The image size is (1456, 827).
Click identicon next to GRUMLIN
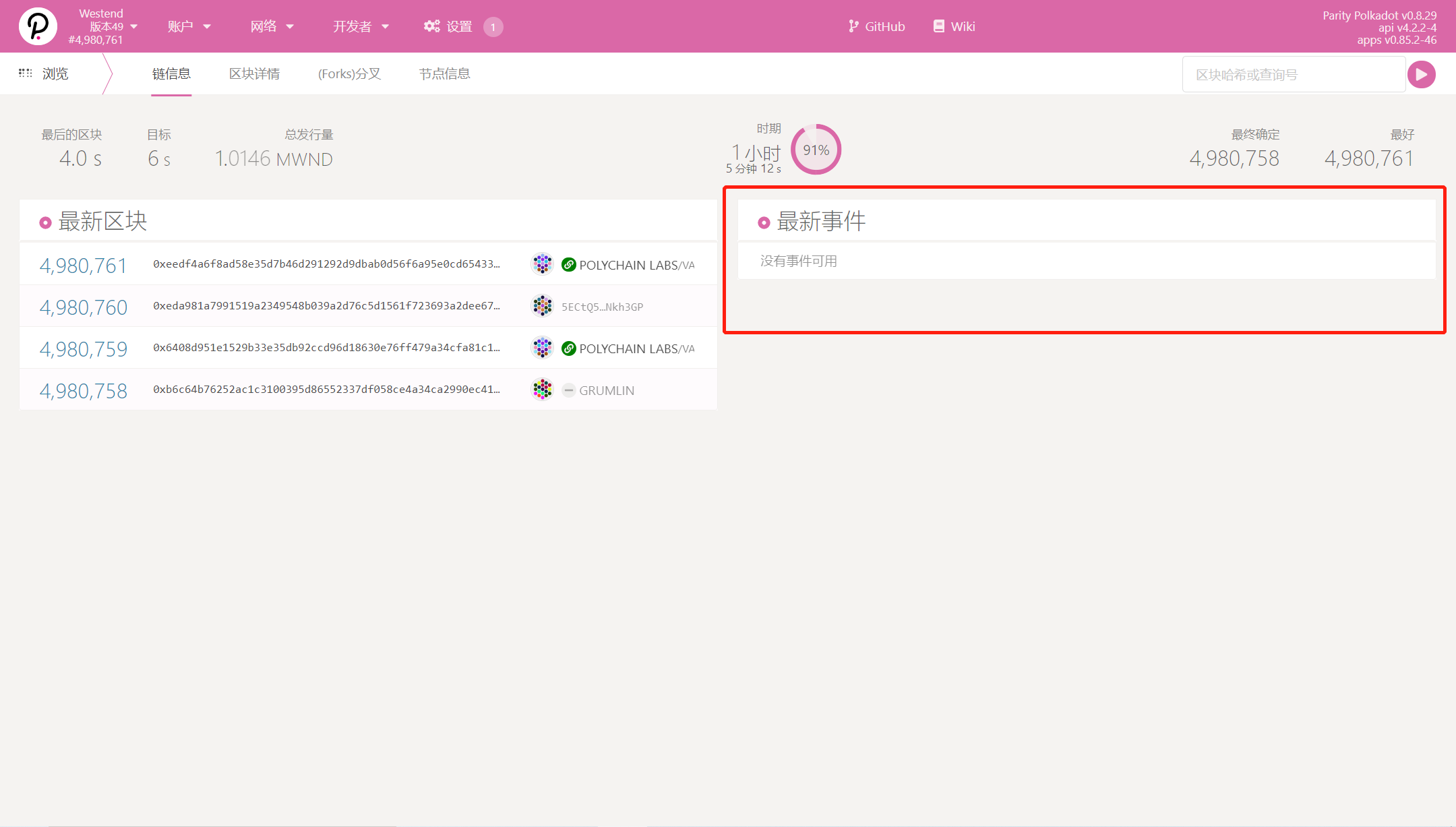pyautogui.click(x=542, y=389)
